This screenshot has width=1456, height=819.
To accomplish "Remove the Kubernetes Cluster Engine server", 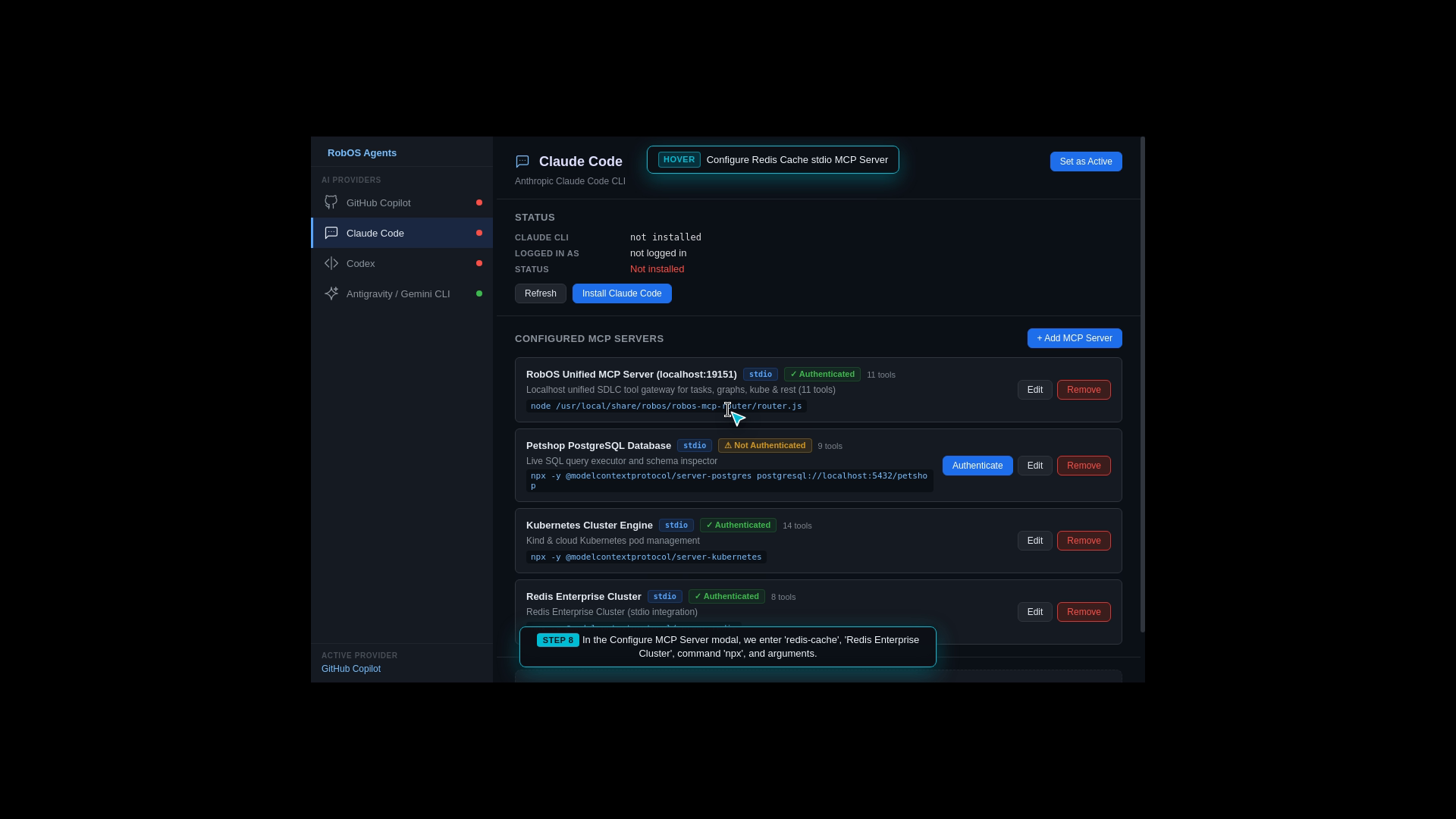I will click(1084, 541).
